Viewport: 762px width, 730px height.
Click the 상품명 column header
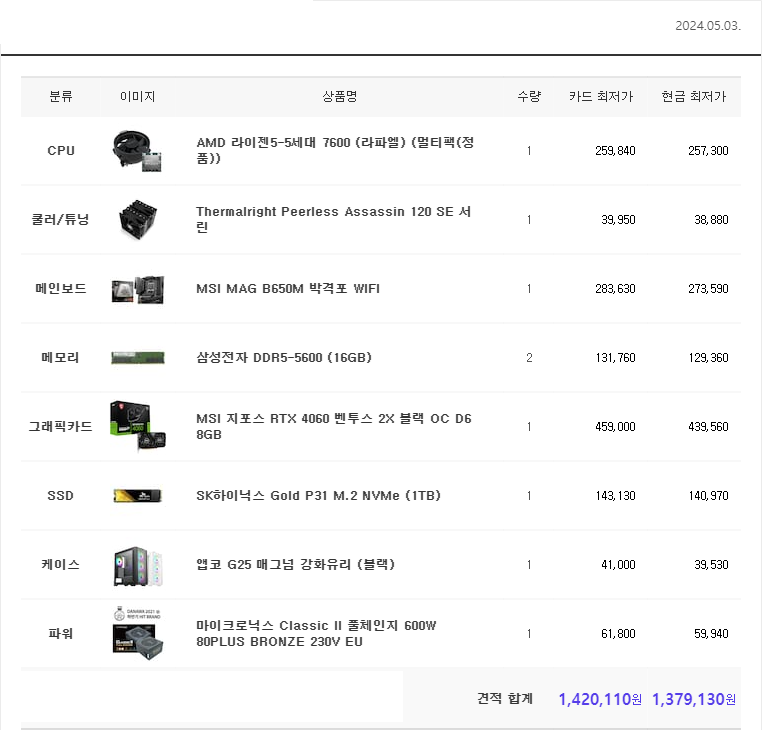[x=340, y=97]
